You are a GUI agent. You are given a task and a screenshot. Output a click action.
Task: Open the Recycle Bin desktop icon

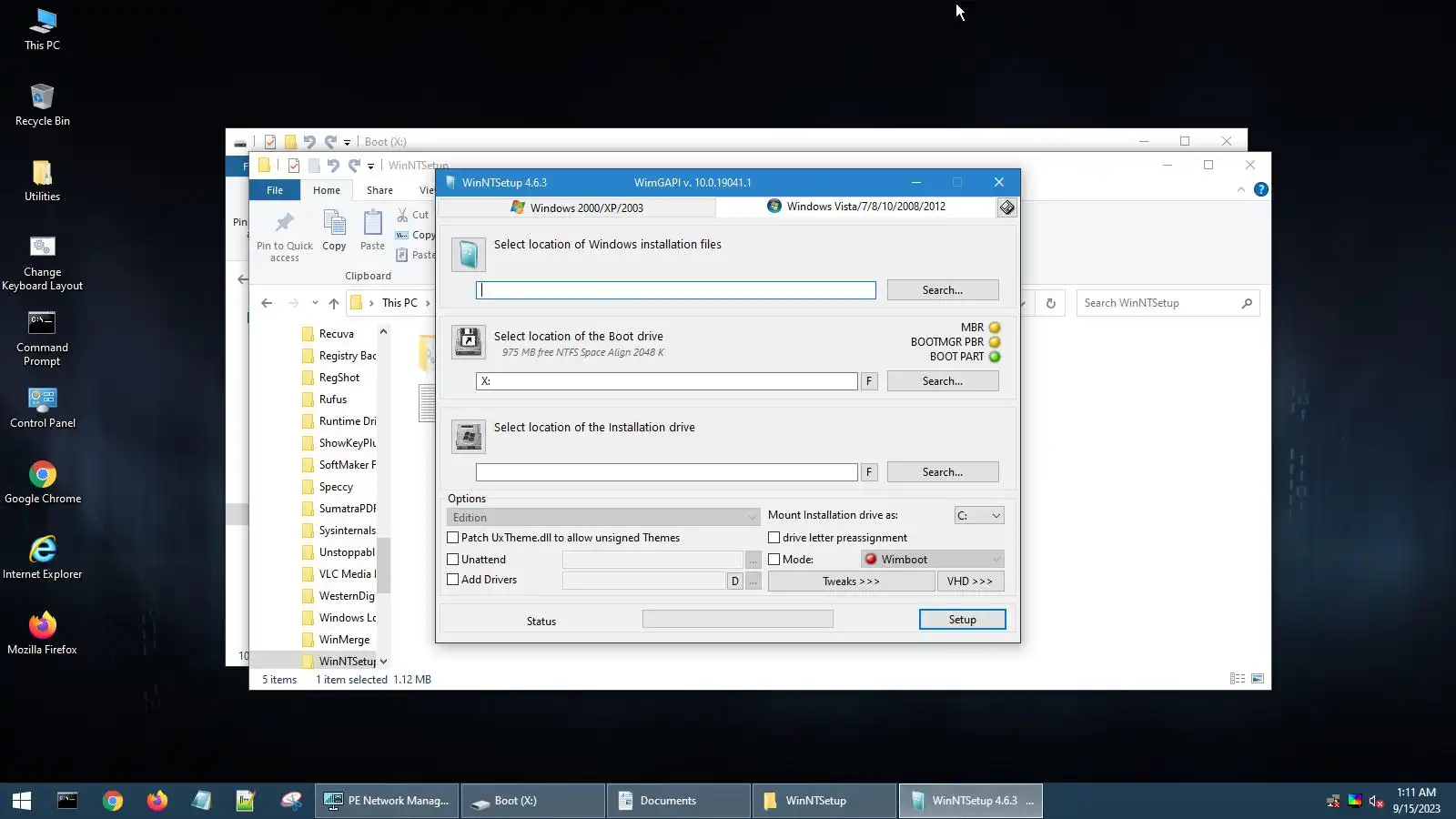pos(43,105)
